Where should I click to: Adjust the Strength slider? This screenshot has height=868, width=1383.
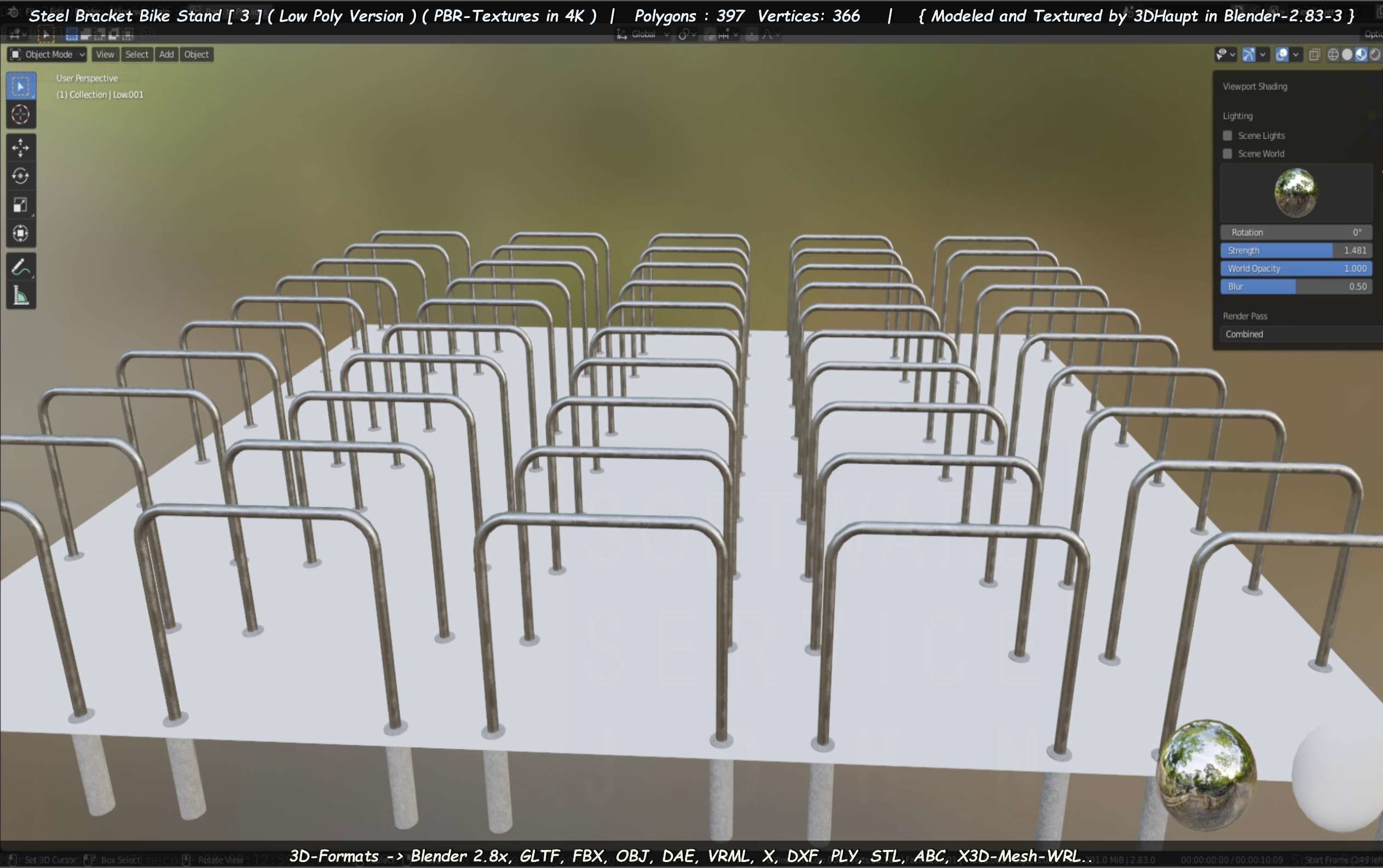[1296, 250]
